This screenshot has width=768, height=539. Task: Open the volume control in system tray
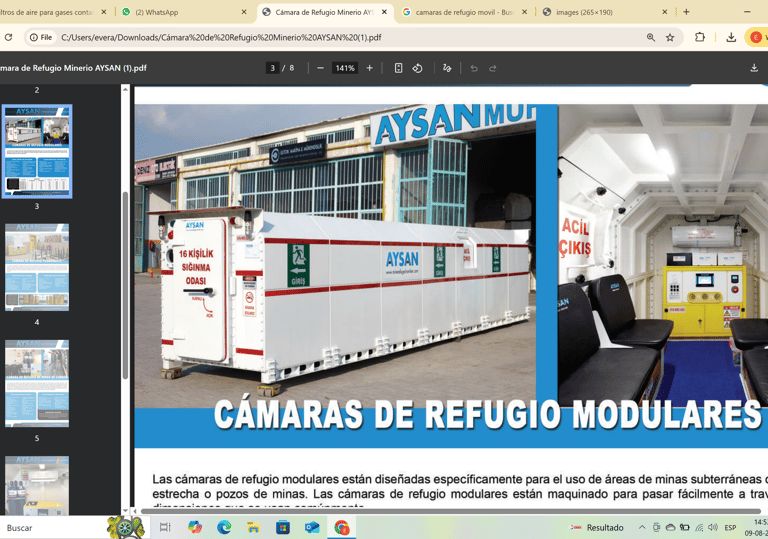(x=713, y=528)
